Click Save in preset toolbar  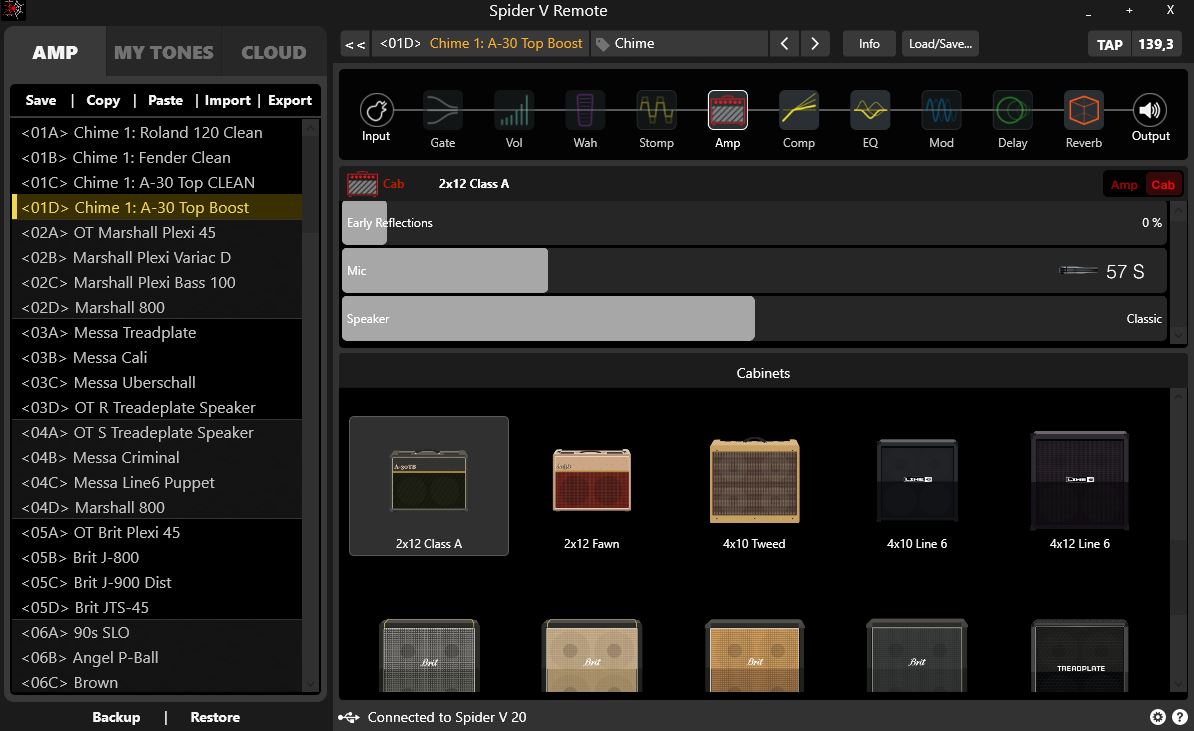click(x=40, y=101)
